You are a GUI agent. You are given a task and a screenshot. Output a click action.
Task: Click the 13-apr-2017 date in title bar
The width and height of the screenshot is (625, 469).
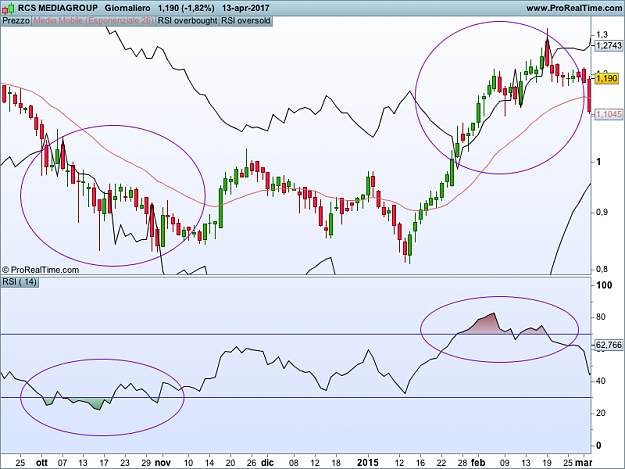246,8
